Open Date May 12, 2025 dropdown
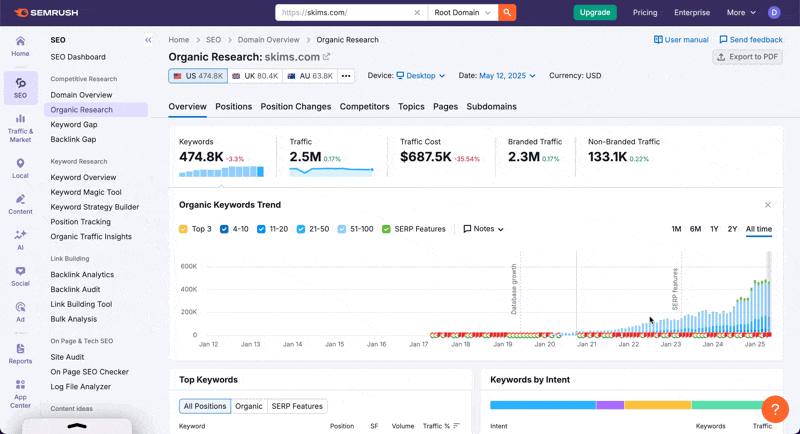 coord(507,75)
